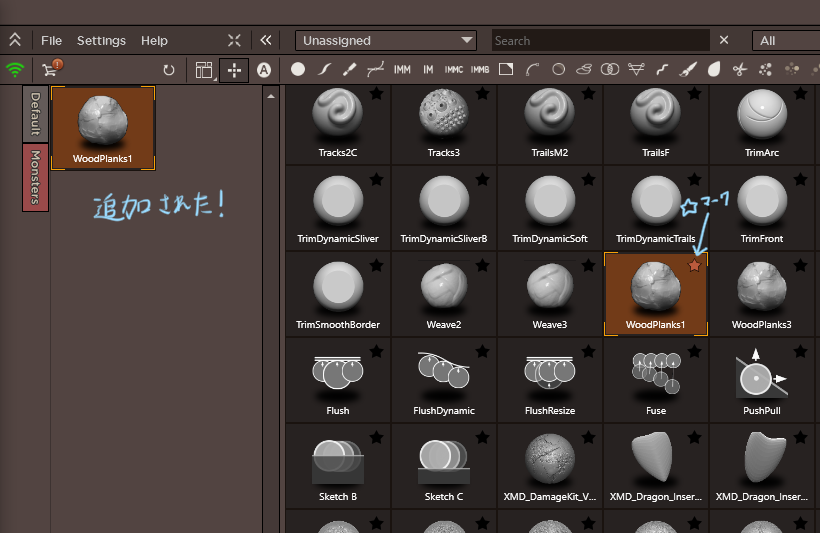
Task: Toggle favorite star on WoodPlanks3 brush
Action: pos(801,265)
